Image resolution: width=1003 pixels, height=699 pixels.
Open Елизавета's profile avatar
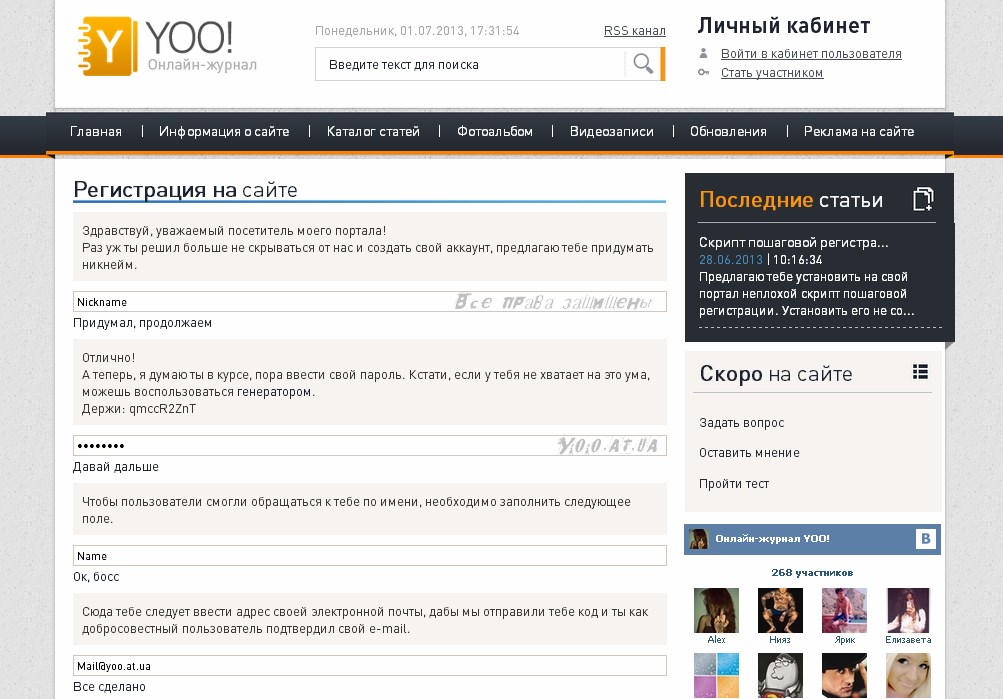tap(908, 610)
